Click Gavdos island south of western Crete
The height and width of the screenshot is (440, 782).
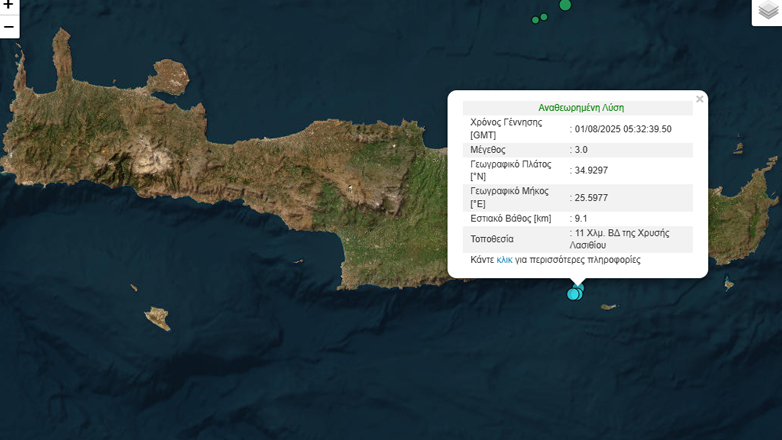click(x=157, y=319)
